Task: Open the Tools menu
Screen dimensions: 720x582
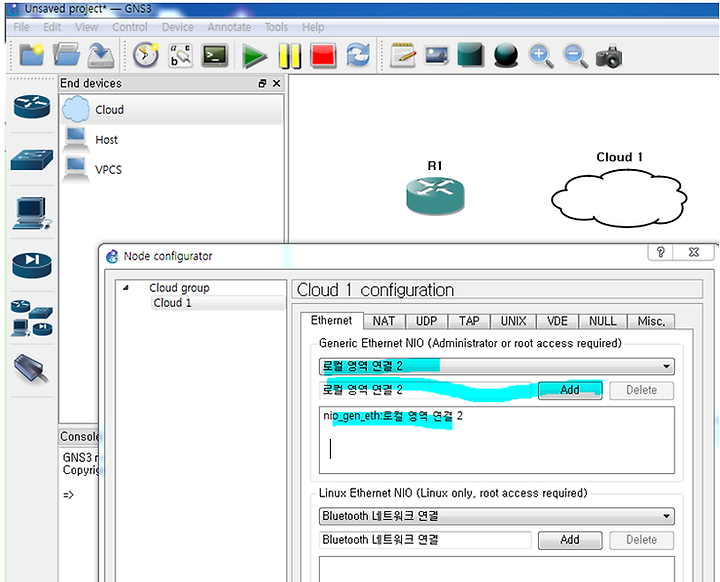Action: [x=276, y=27]
